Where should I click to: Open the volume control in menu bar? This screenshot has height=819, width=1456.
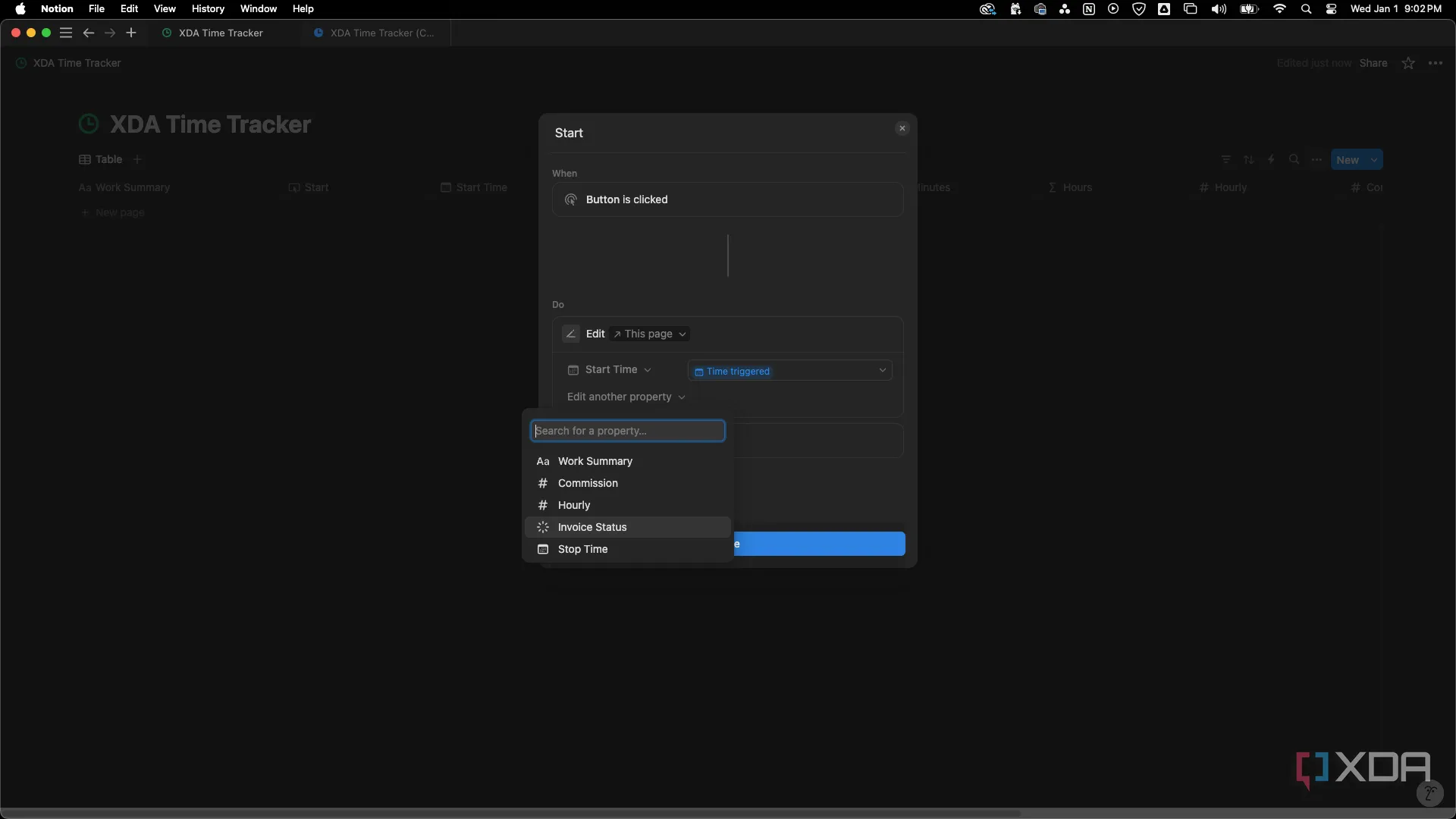[1219, 9]
